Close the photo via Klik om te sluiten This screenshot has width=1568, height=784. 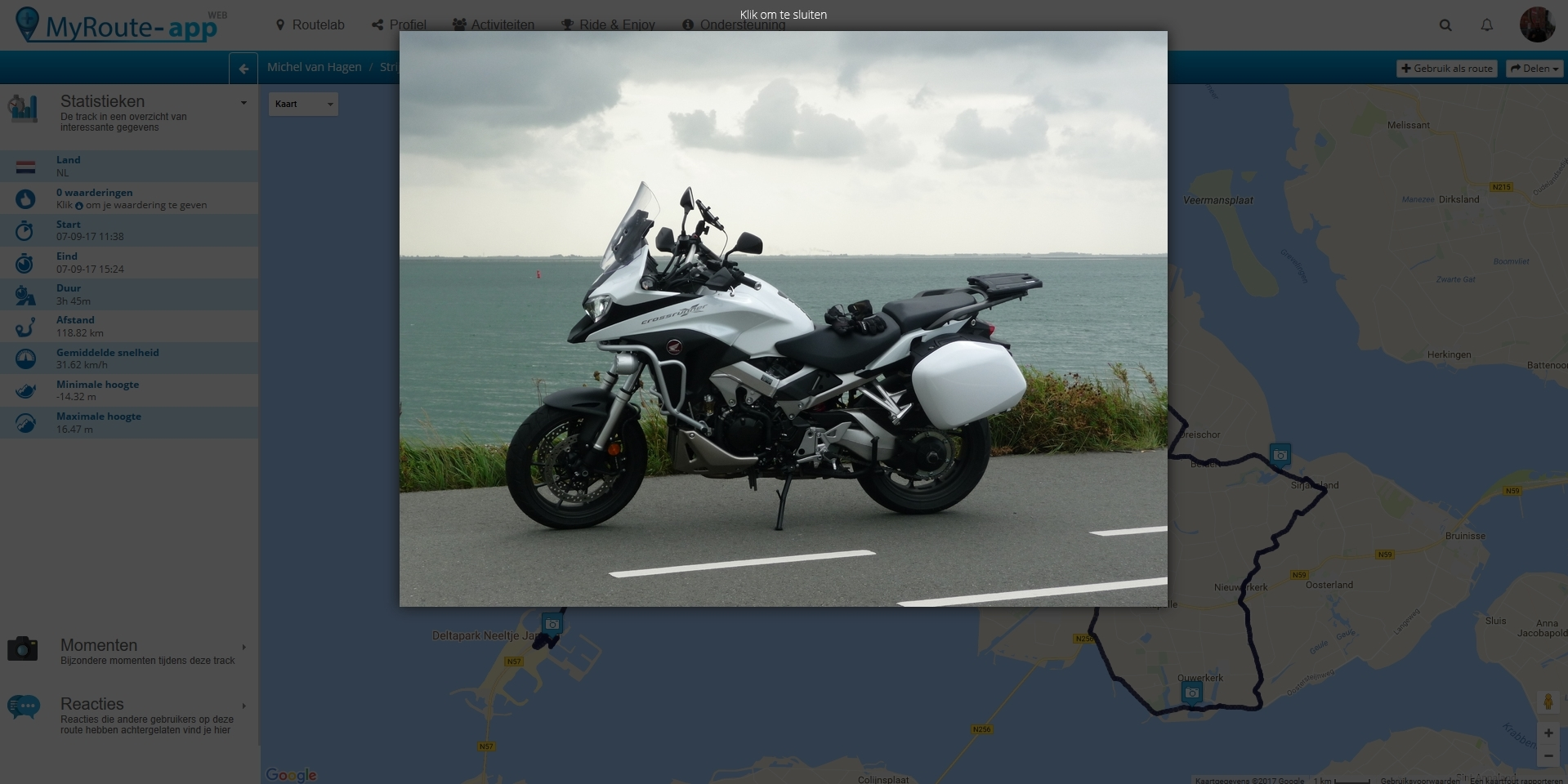783,15
